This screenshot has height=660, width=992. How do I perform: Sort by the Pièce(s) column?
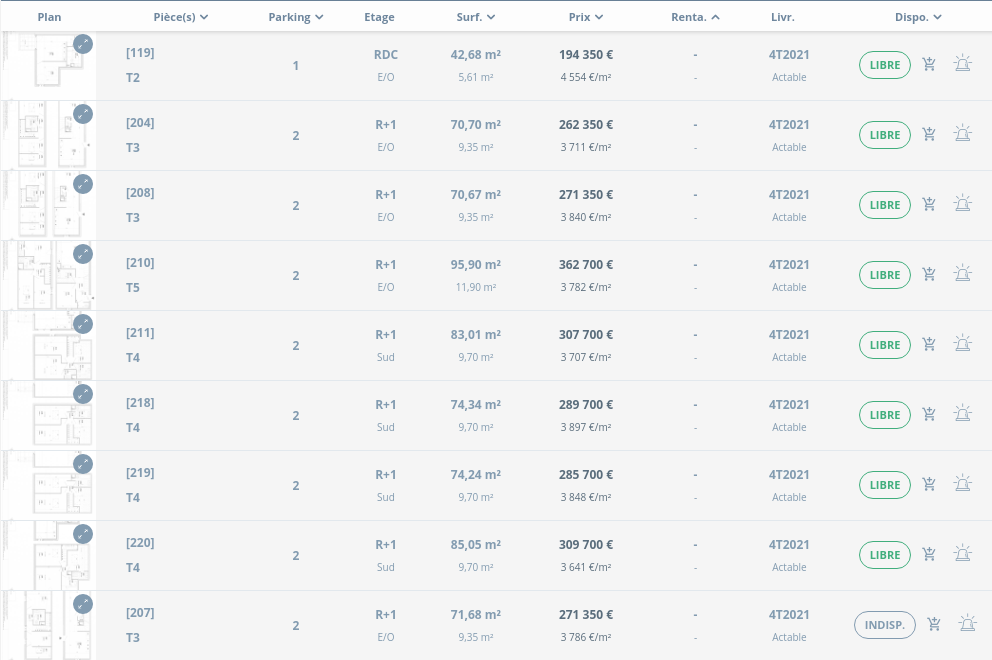point(181,17)
